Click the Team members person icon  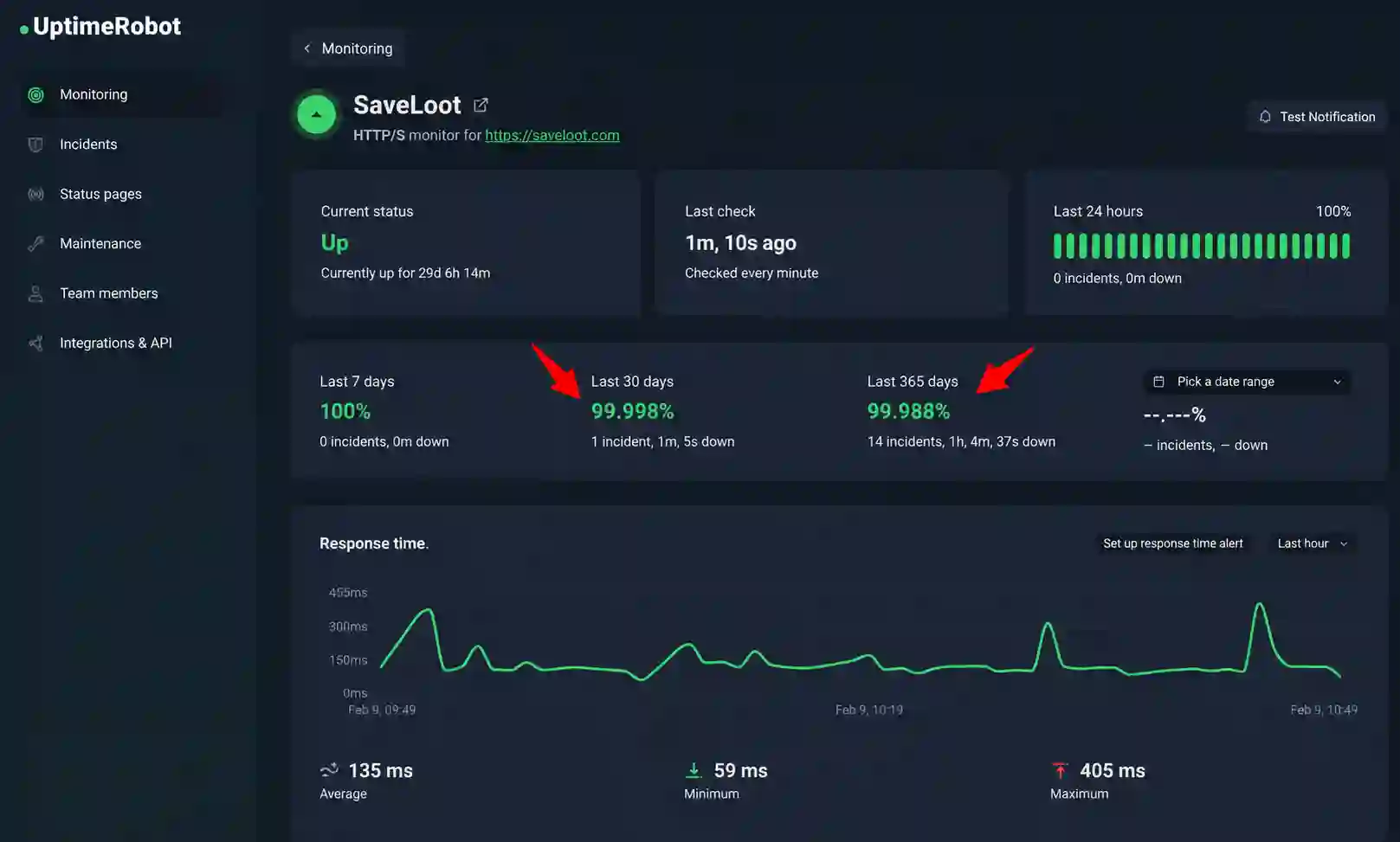[35, 293]
